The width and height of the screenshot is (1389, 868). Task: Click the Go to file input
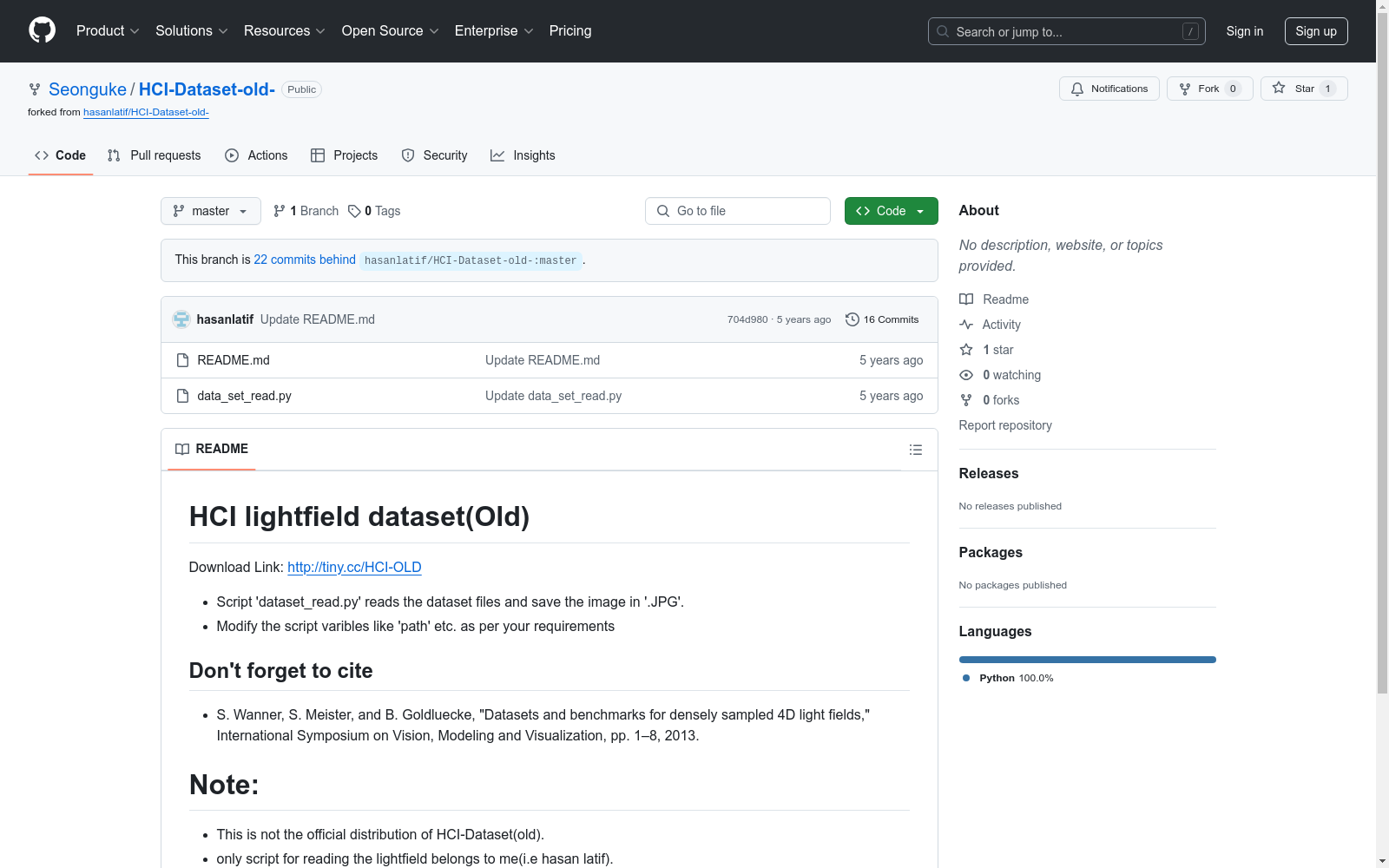click(x=738, y=211)
